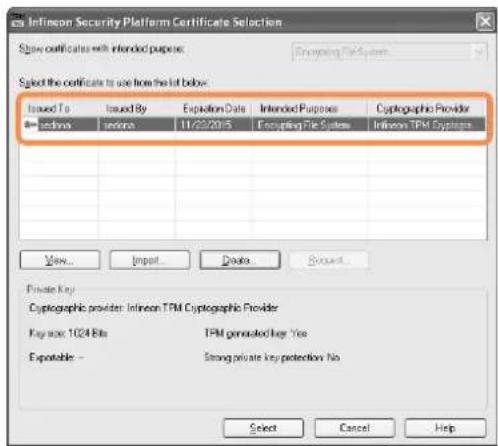Cancel the certificate selection dialog
Image resolution: width=498 pixels, height=446 pixels.
[354, 428]
